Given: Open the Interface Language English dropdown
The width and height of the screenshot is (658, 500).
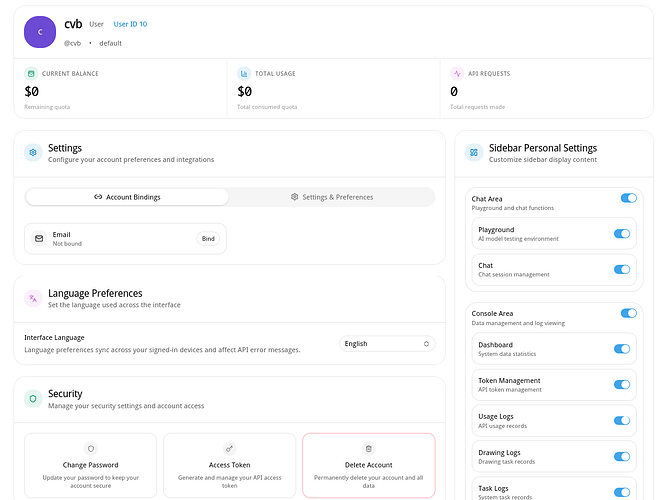Looking at the screenshot, I should pos(387,344).
